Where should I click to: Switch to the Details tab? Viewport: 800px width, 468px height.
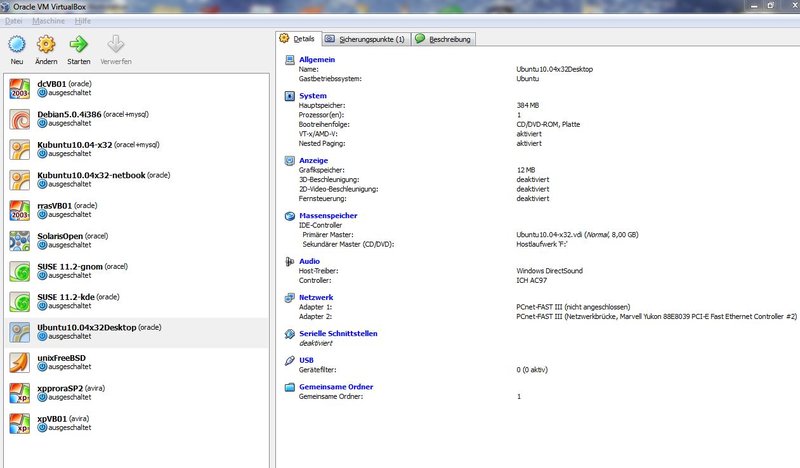(298, 39)
